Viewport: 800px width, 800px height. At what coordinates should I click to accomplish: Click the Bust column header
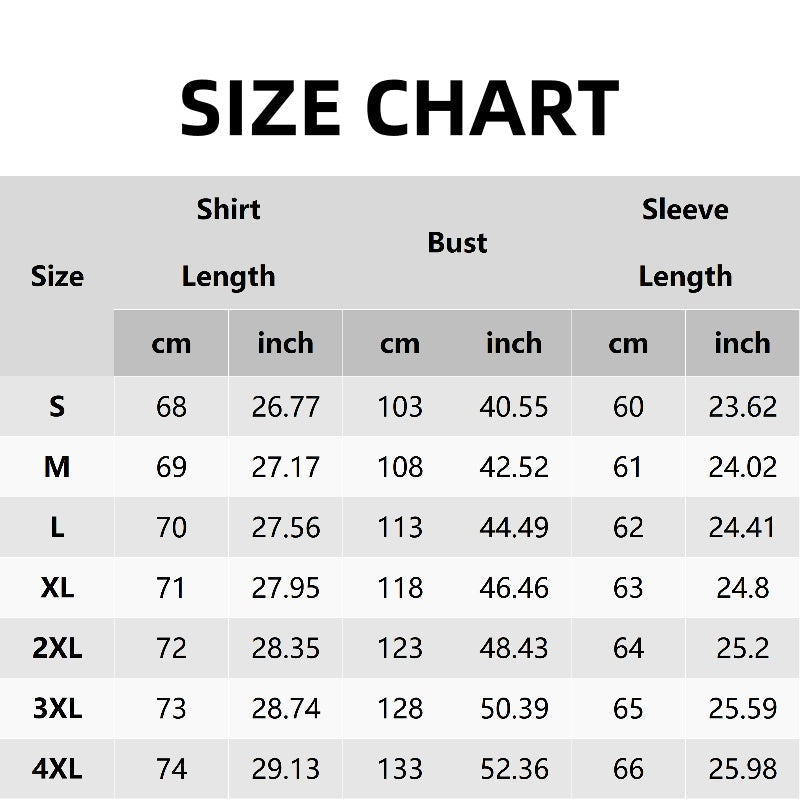(457, 243)
